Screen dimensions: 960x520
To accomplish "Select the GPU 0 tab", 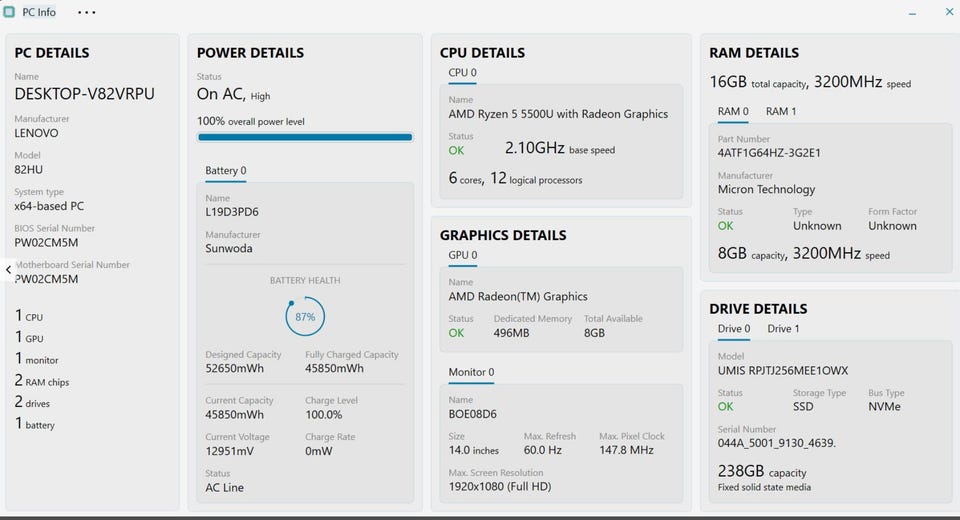I will pyautogui.click(x=462, y=256).
